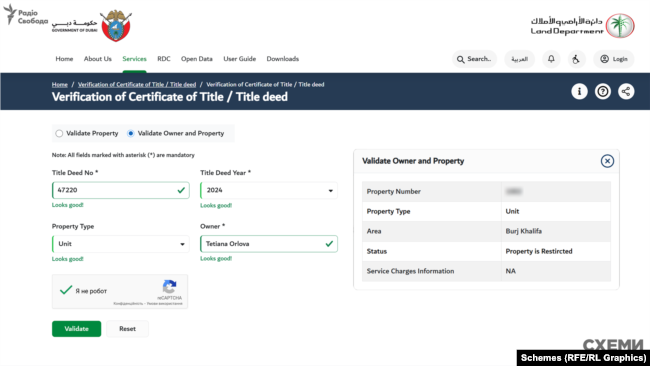The width and height of the screenshot is (650, 366).
Task: Select the Validate Property radio button
Action: 59,133
